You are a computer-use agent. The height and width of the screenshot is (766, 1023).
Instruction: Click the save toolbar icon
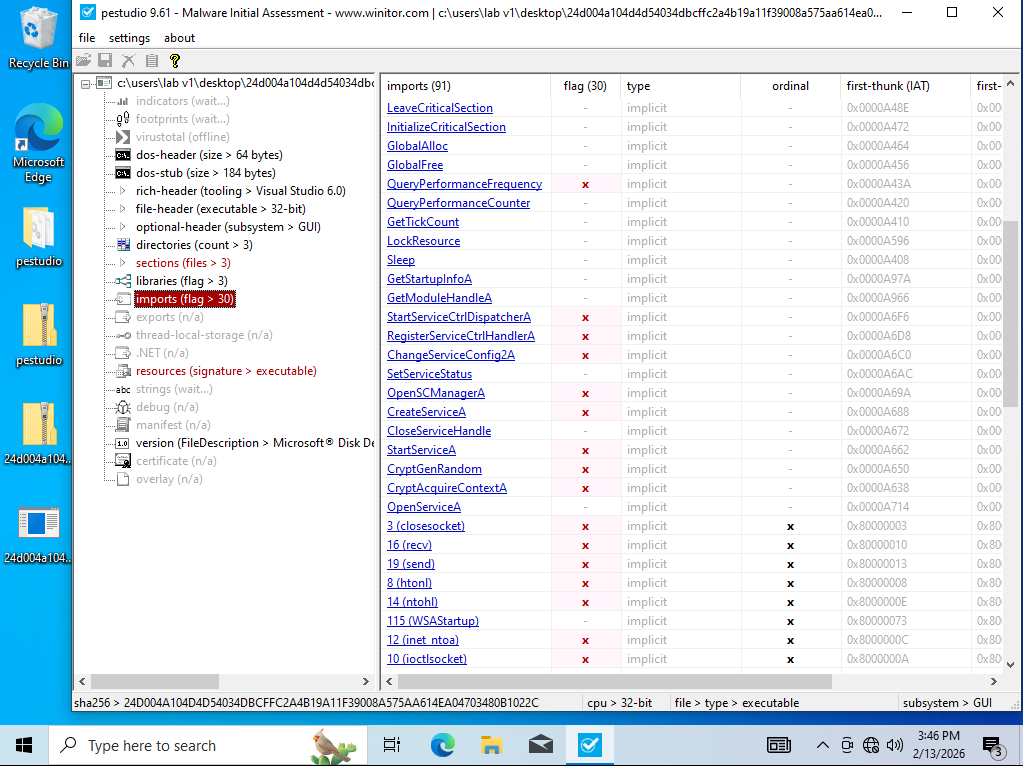pyautogui.click(x=105, y=61)
